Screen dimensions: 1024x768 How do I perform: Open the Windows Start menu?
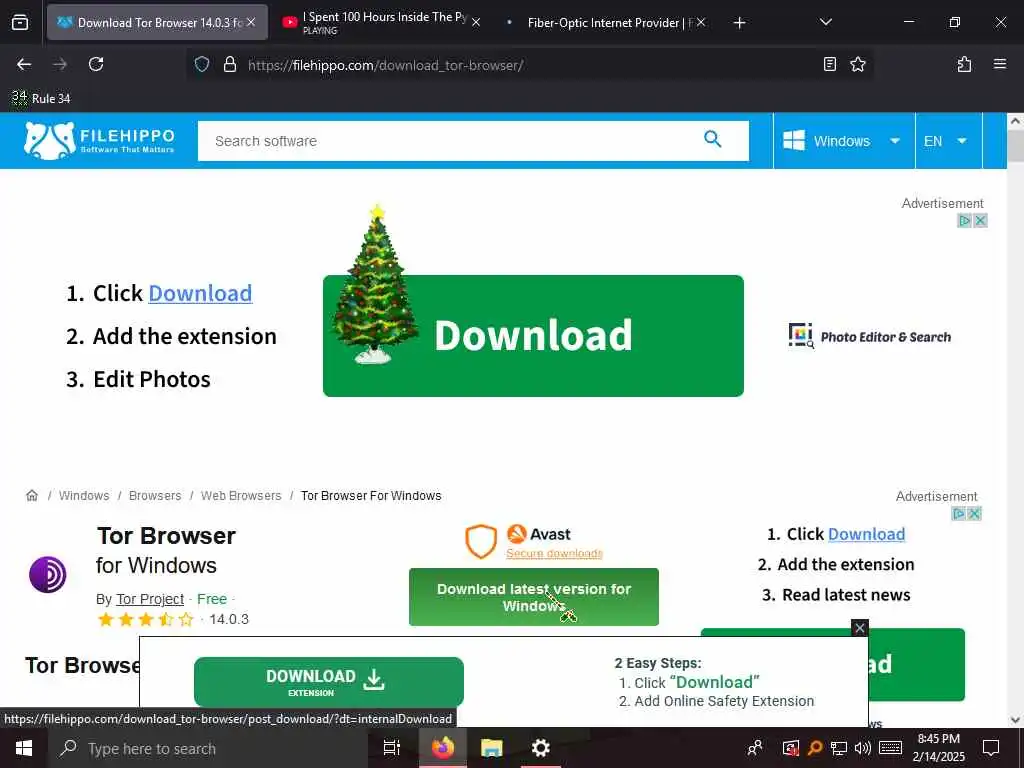(24, 748)
